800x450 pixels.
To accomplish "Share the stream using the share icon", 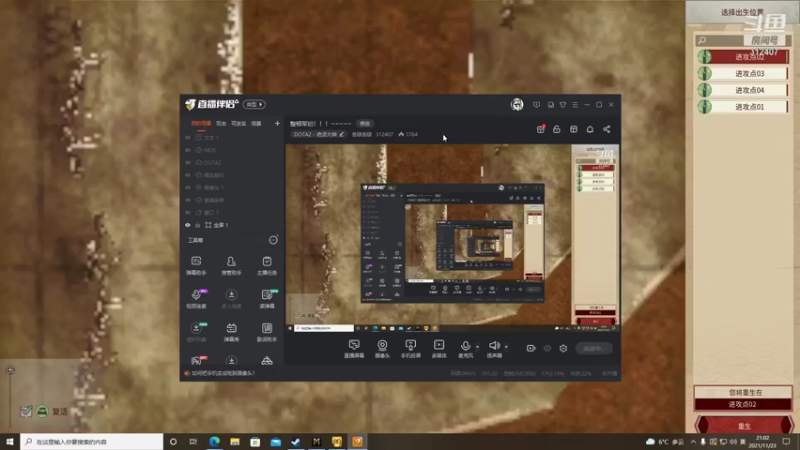I will 607,129.
